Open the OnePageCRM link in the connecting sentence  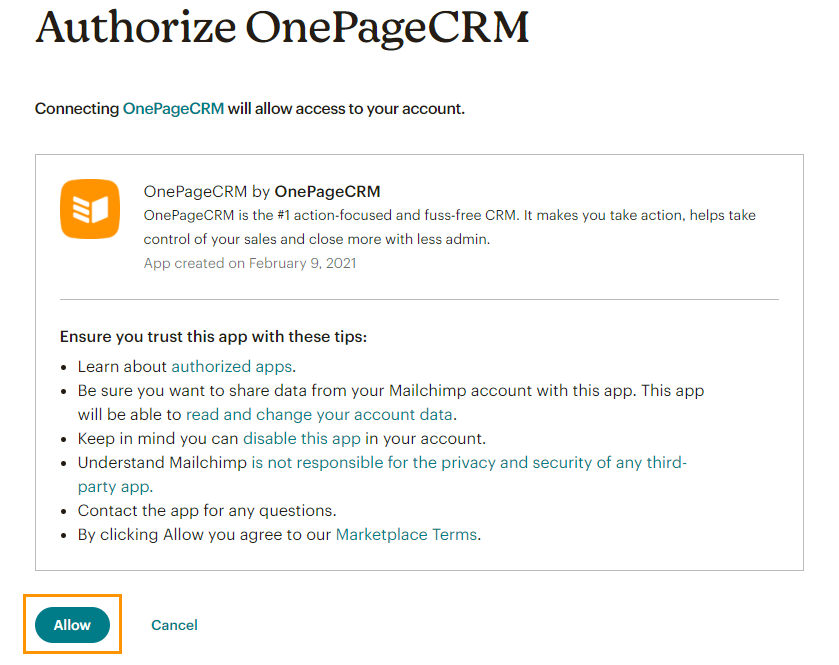click(x=172, y=108)
